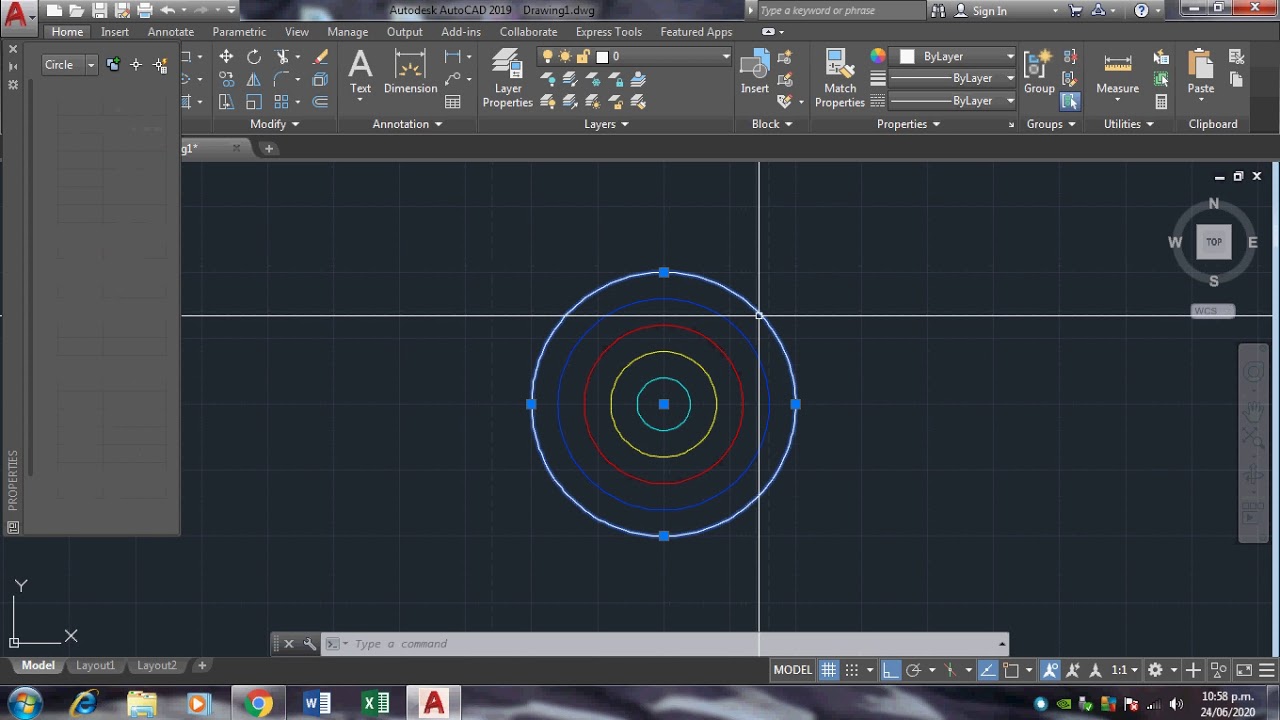This screenshot has height=720, width=1280.
Task: Open the AutoCAD application menu button
Action: coord(17,14)
